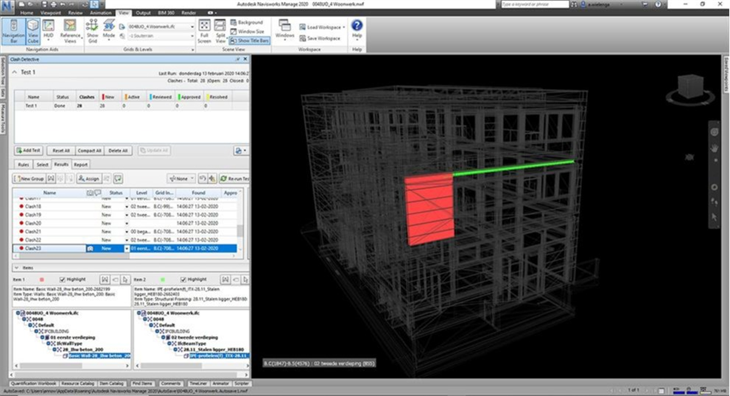Click the add comment icon next to Assign
Image resolution: width=730 pixels, height=396 pixels.
(x=118, y=179)
